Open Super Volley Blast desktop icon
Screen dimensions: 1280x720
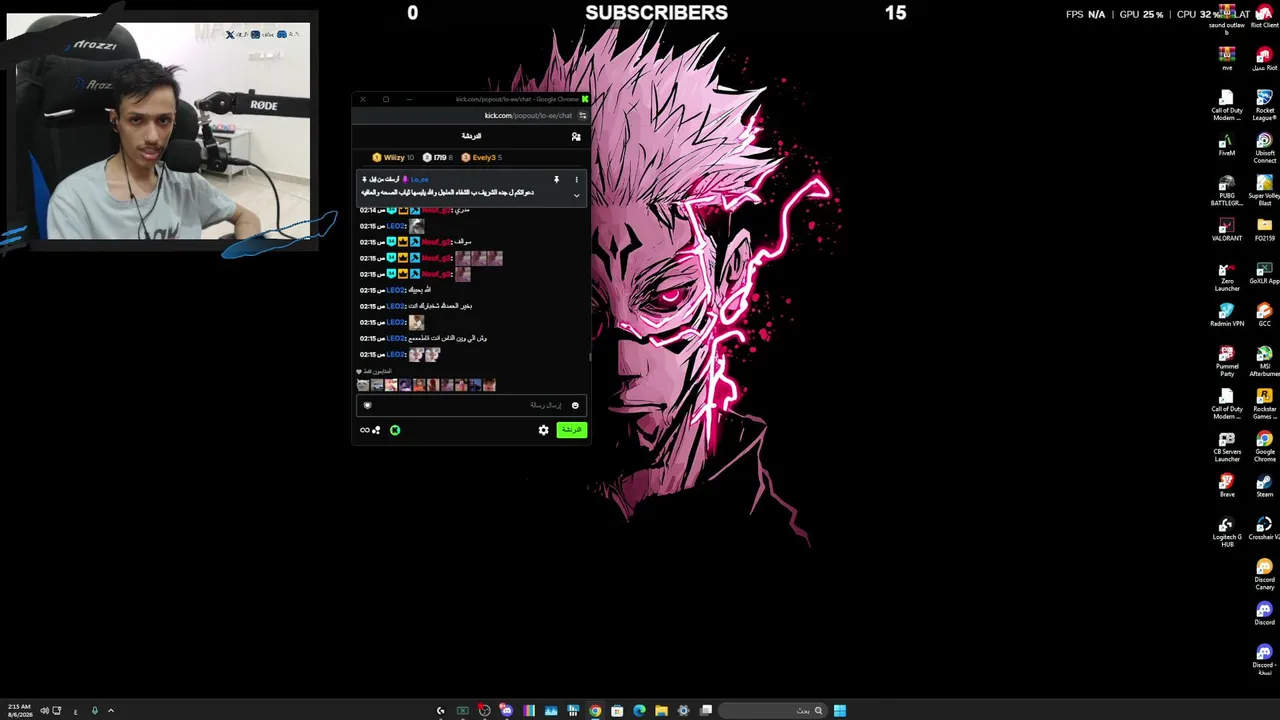[1264, 190]
